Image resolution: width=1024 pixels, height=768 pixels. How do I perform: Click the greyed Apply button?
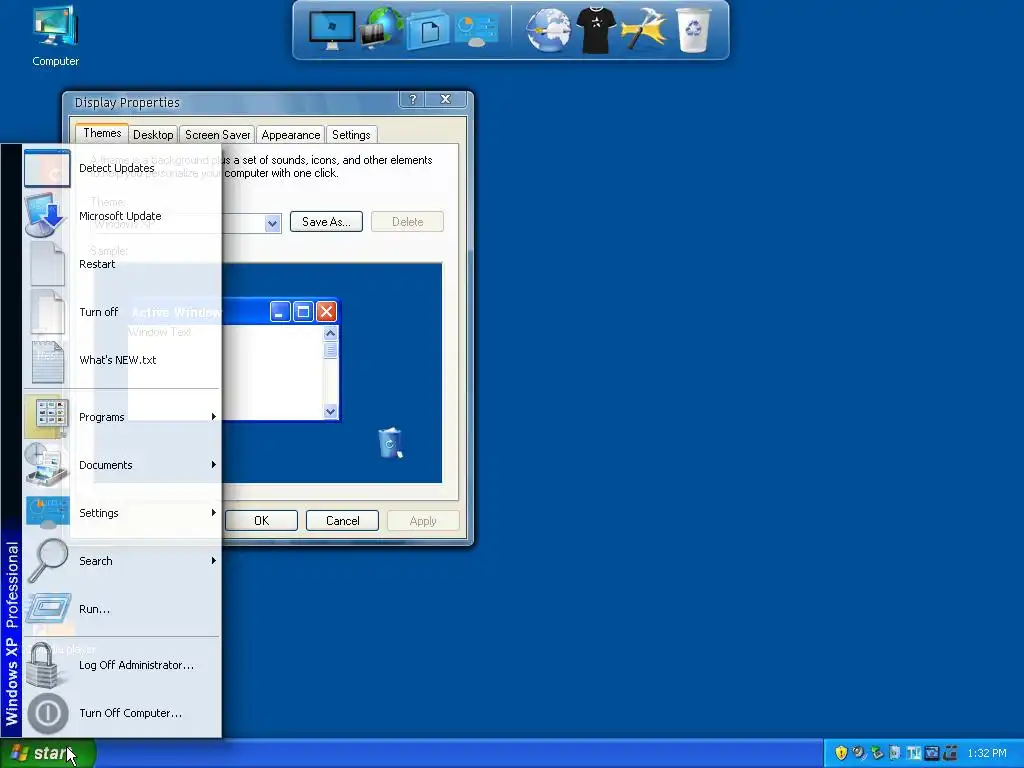pos(423,520)
